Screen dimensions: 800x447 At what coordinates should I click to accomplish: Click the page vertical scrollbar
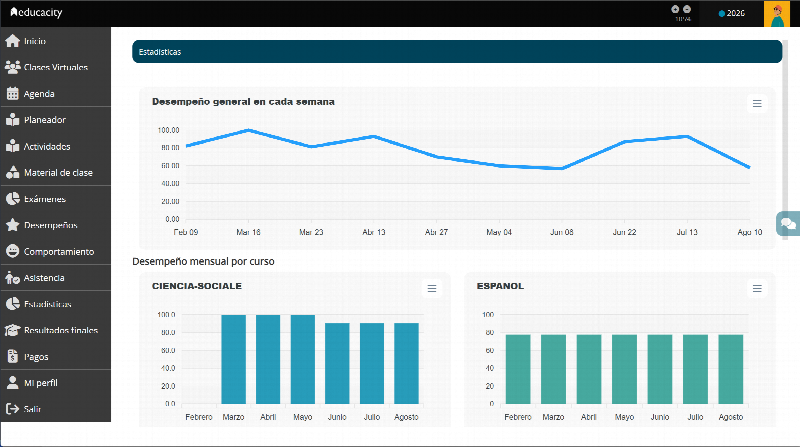(x=785, y=138)
